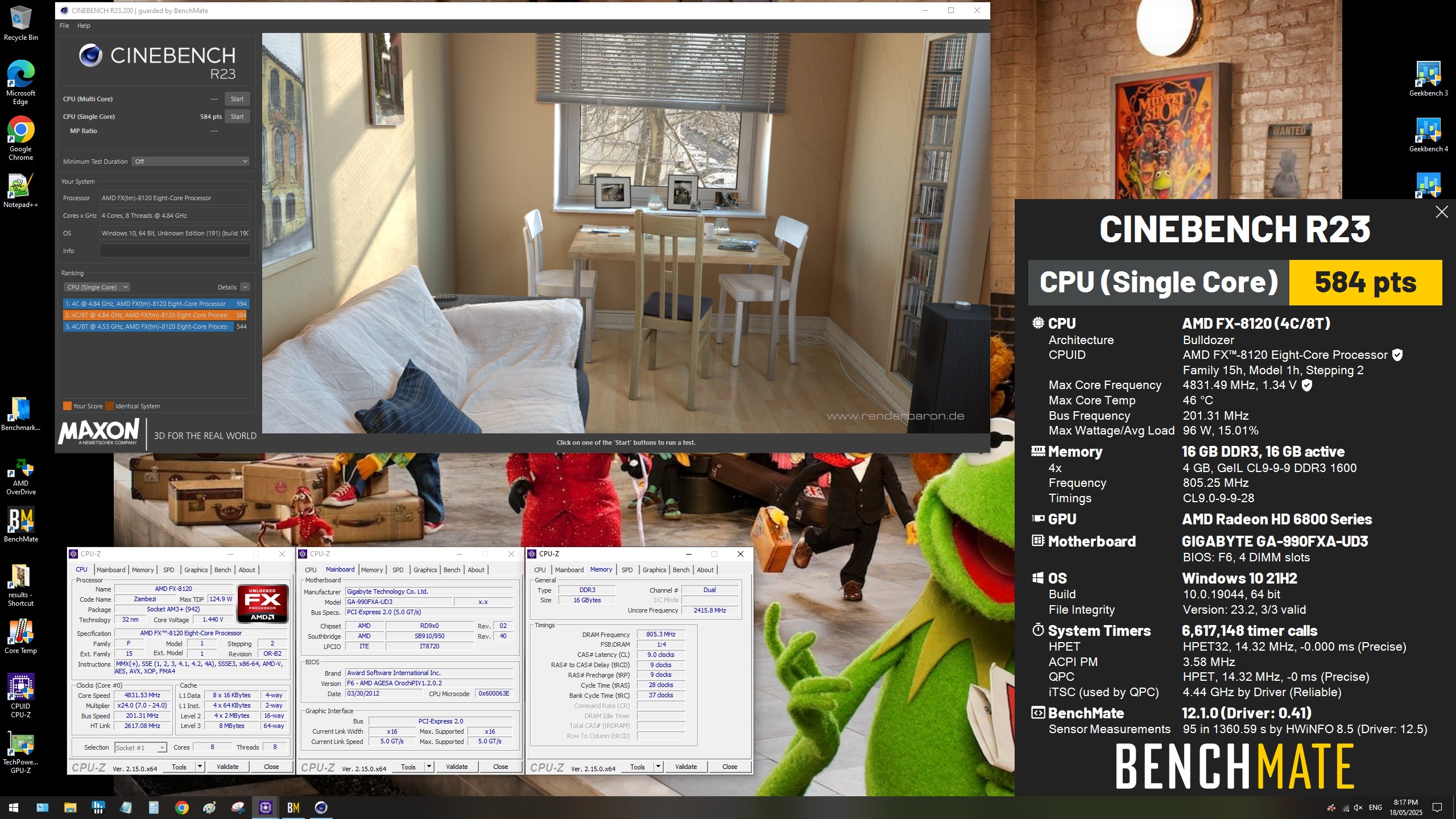Open Calculator from the taskbar
Image resolution: width=1456 pixels, height=819 pixels.
154,807
